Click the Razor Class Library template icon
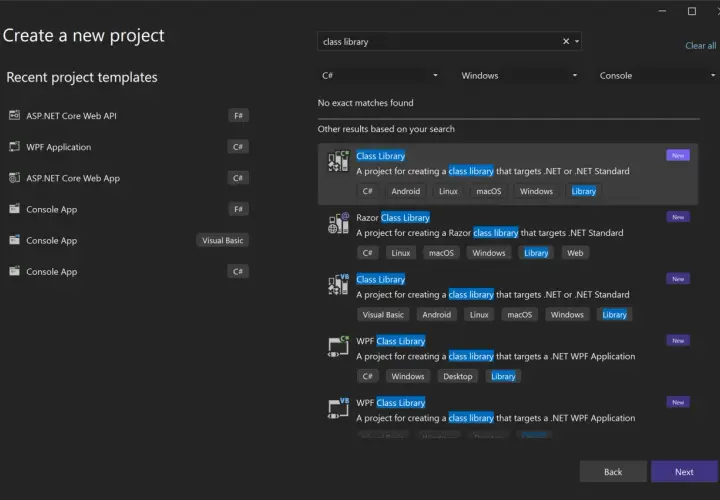This screenshot has width=720, height=500. tap(338, 223)
